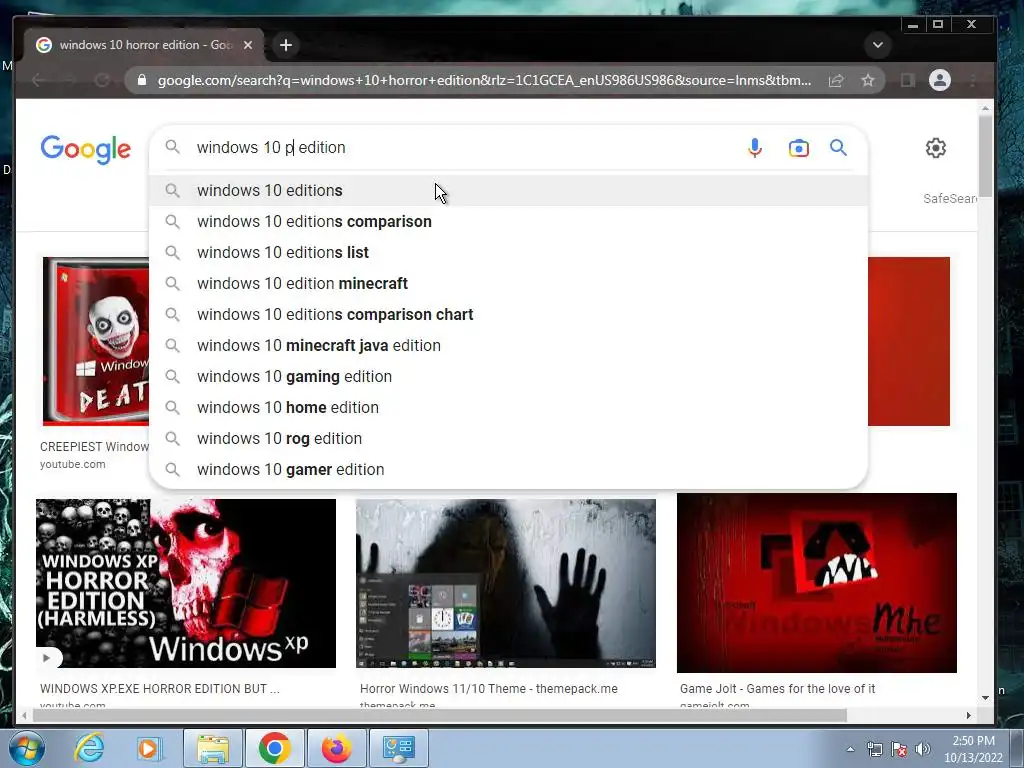Launch Internet Explorer from taskbar
The image size is (1024, 768).
point(89,748)
